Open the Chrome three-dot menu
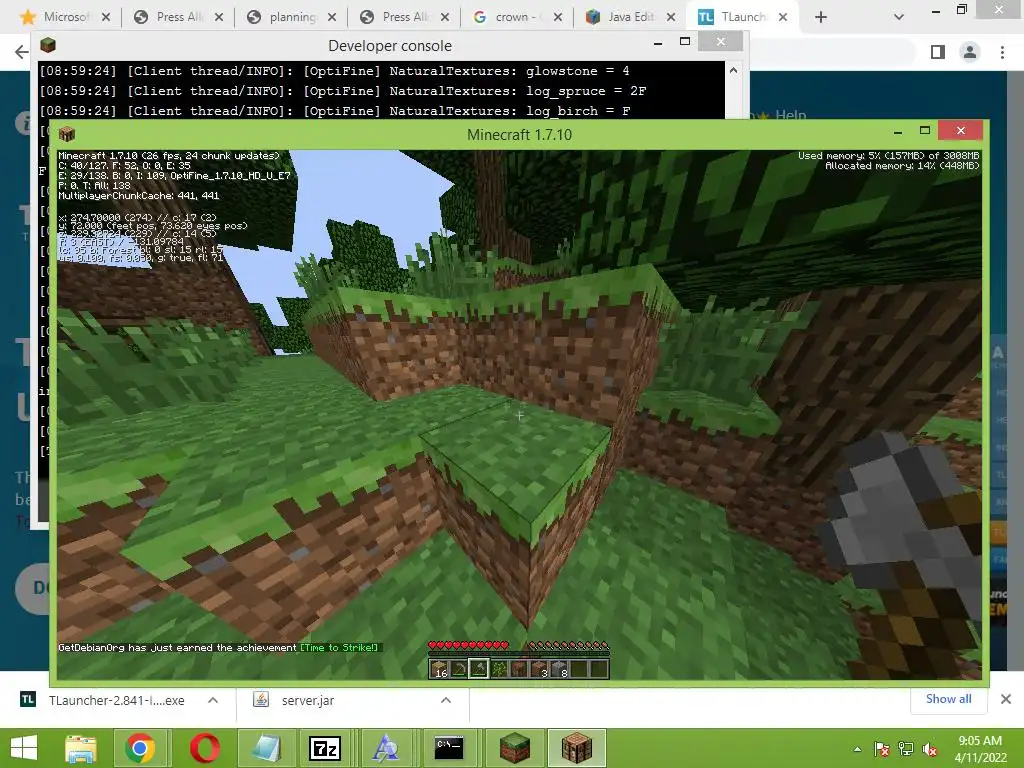The image size is (1024, 768). click(1002, 52)
